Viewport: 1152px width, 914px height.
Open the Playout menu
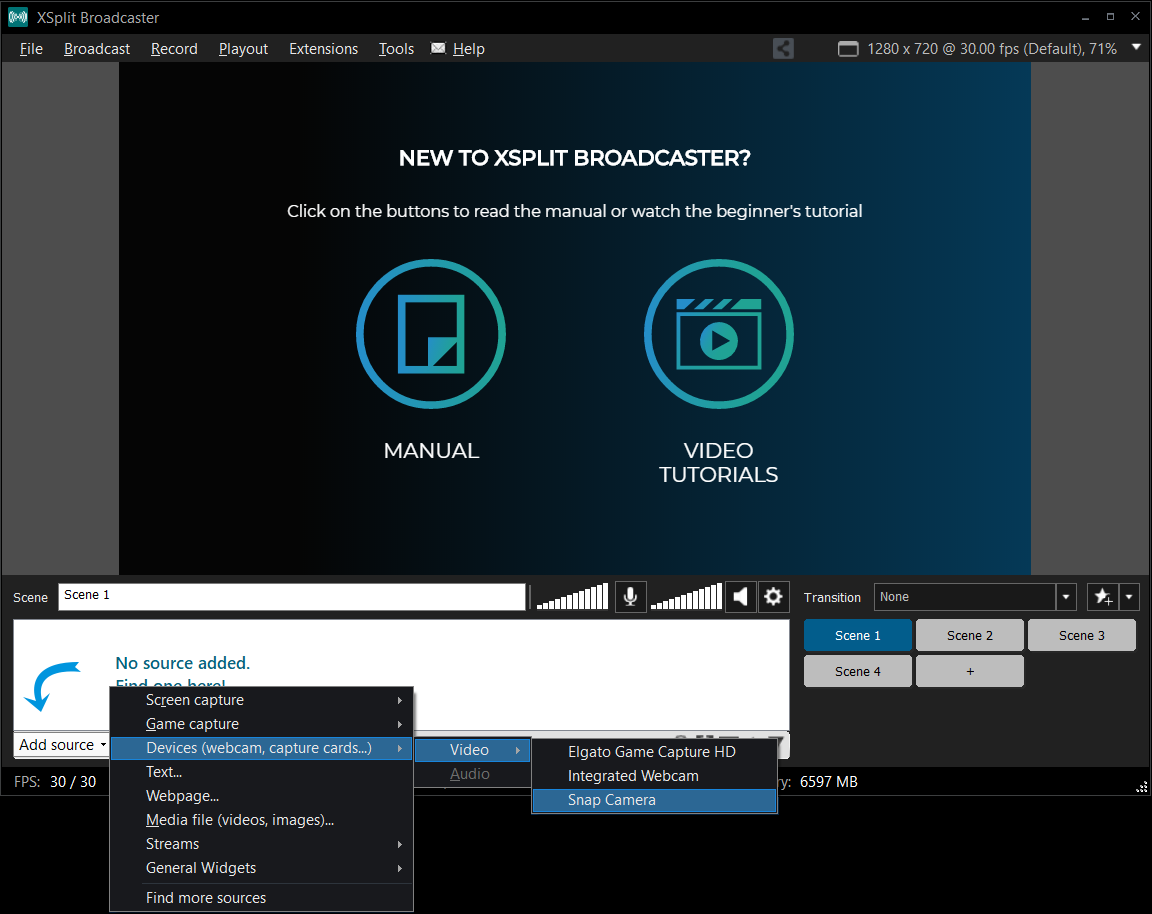tap(243, 48)
